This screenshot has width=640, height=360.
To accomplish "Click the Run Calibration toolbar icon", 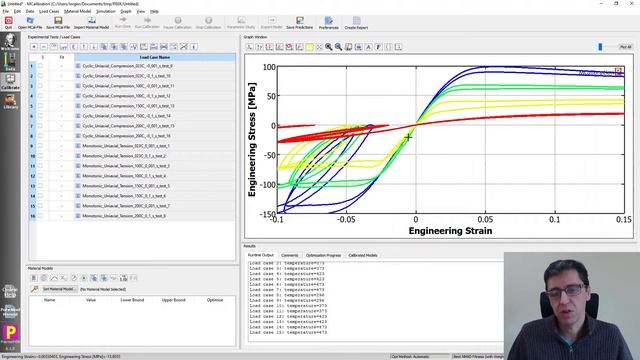I will [x=147, y=22].
